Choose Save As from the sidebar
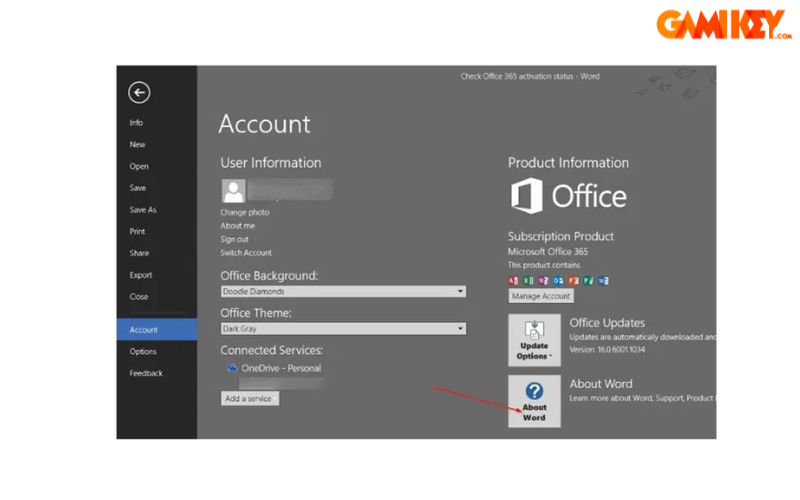This screenshot has height=500, width=800. [143, 210]
